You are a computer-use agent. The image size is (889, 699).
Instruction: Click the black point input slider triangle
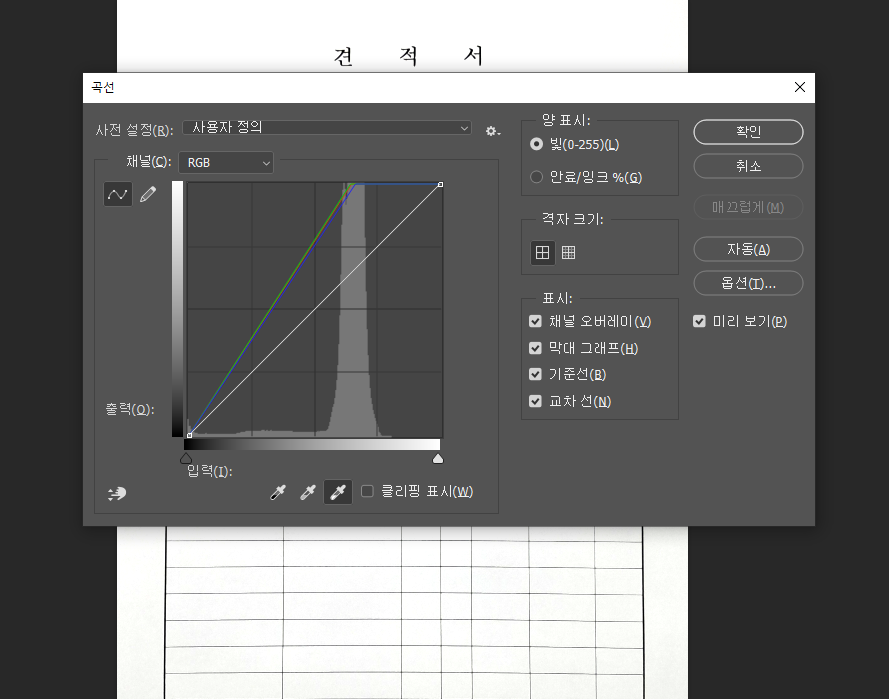tap(186, 458)
